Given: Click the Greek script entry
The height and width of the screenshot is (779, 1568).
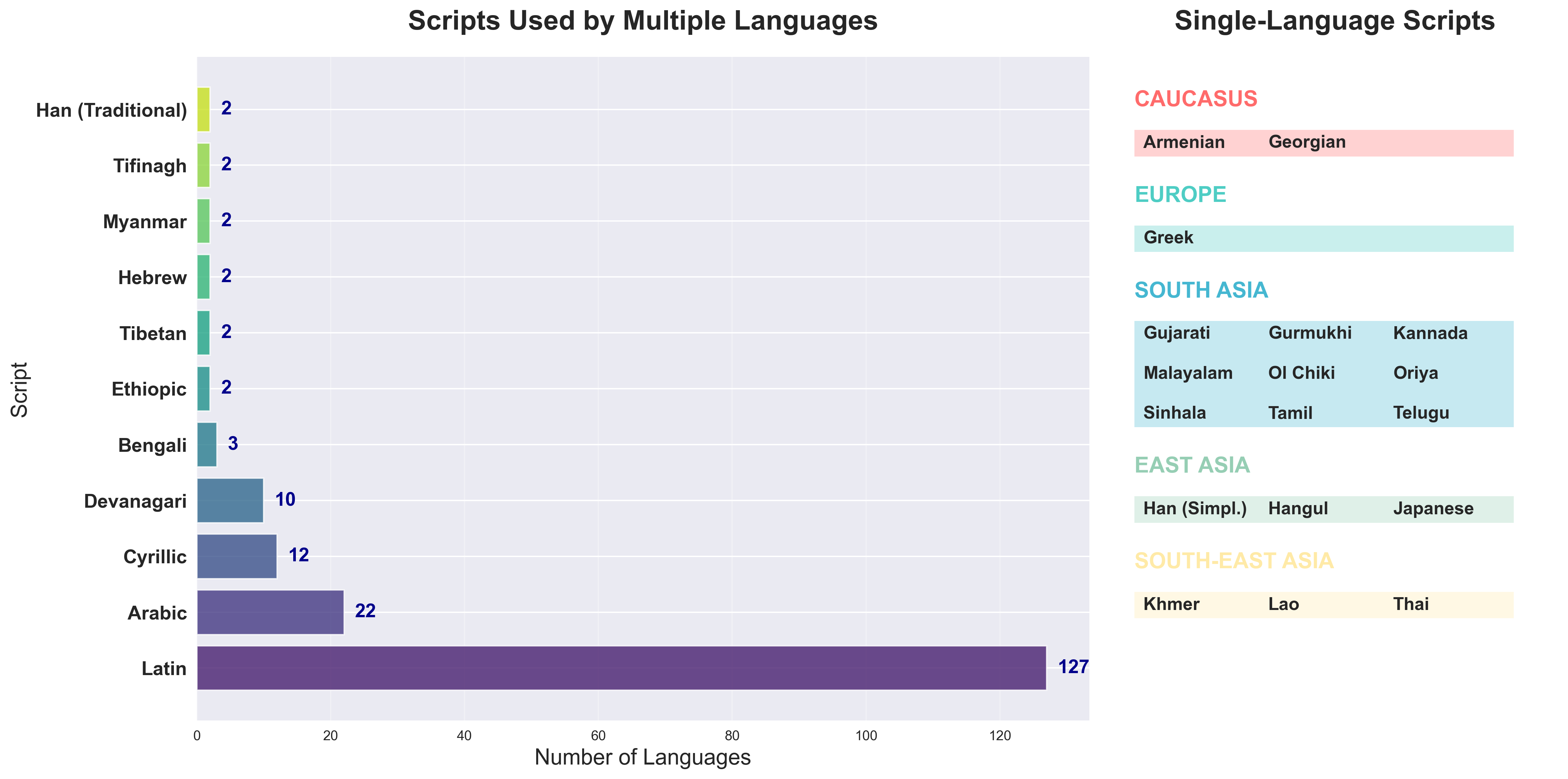Looking at the screenshot, I should (1168, 237).
